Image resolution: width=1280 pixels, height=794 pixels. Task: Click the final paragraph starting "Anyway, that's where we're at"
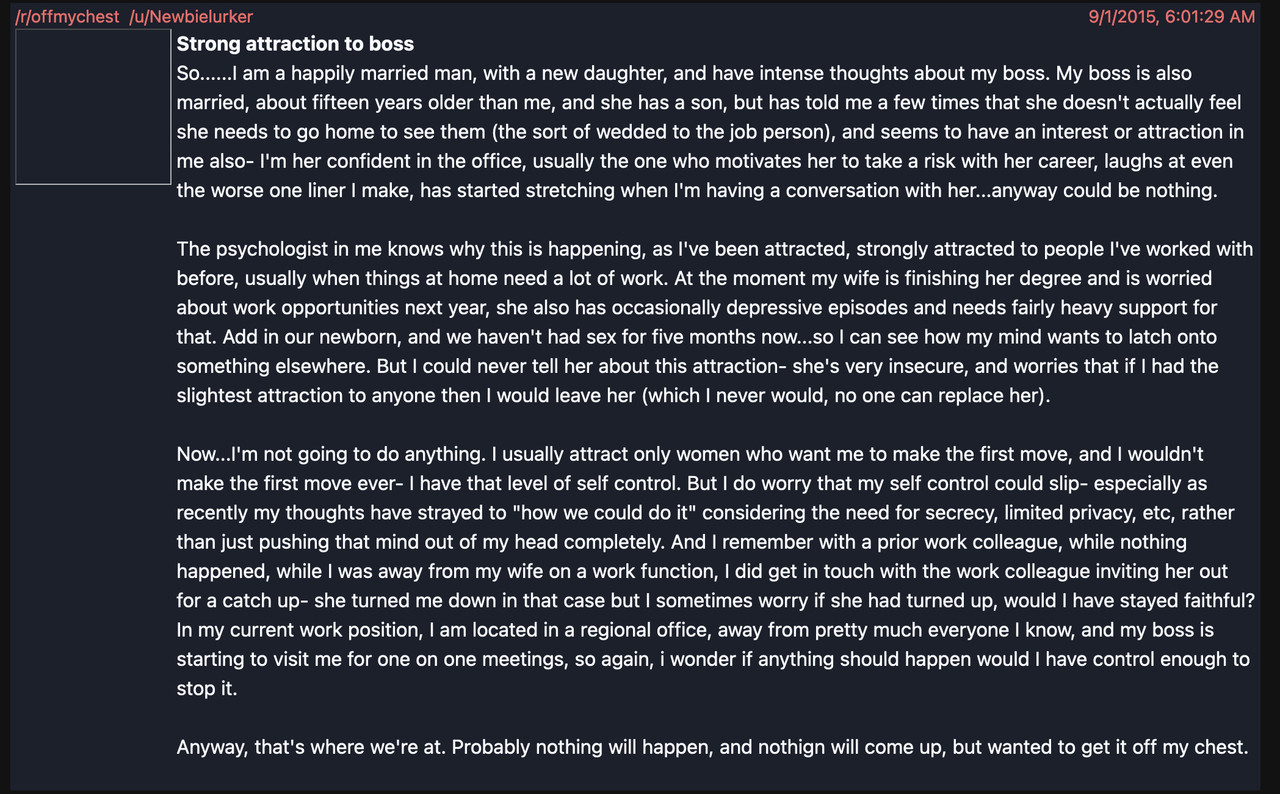click(712, 747)
